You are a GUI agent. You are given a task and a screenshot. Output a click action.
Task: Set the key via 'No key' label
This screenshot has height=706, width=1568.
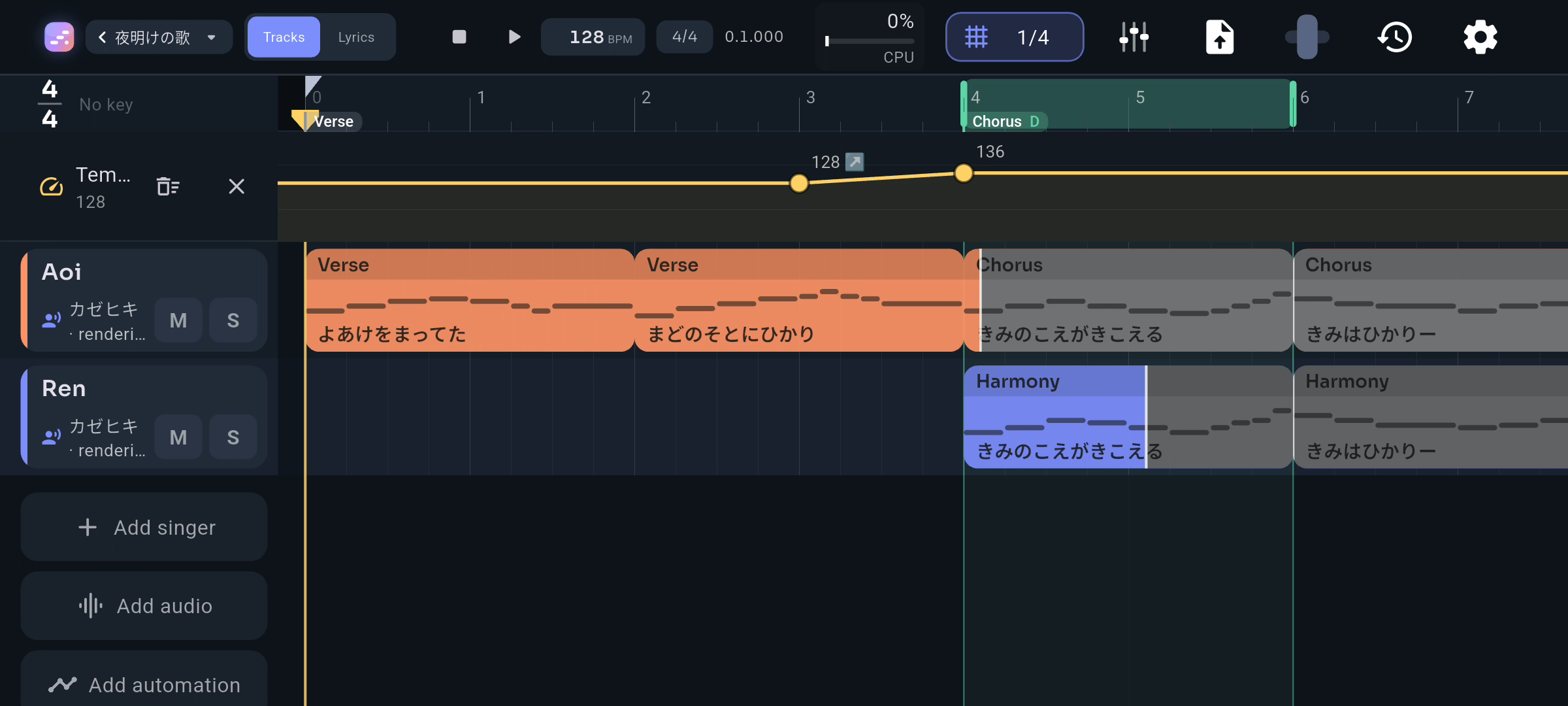[x=106, y=105]
